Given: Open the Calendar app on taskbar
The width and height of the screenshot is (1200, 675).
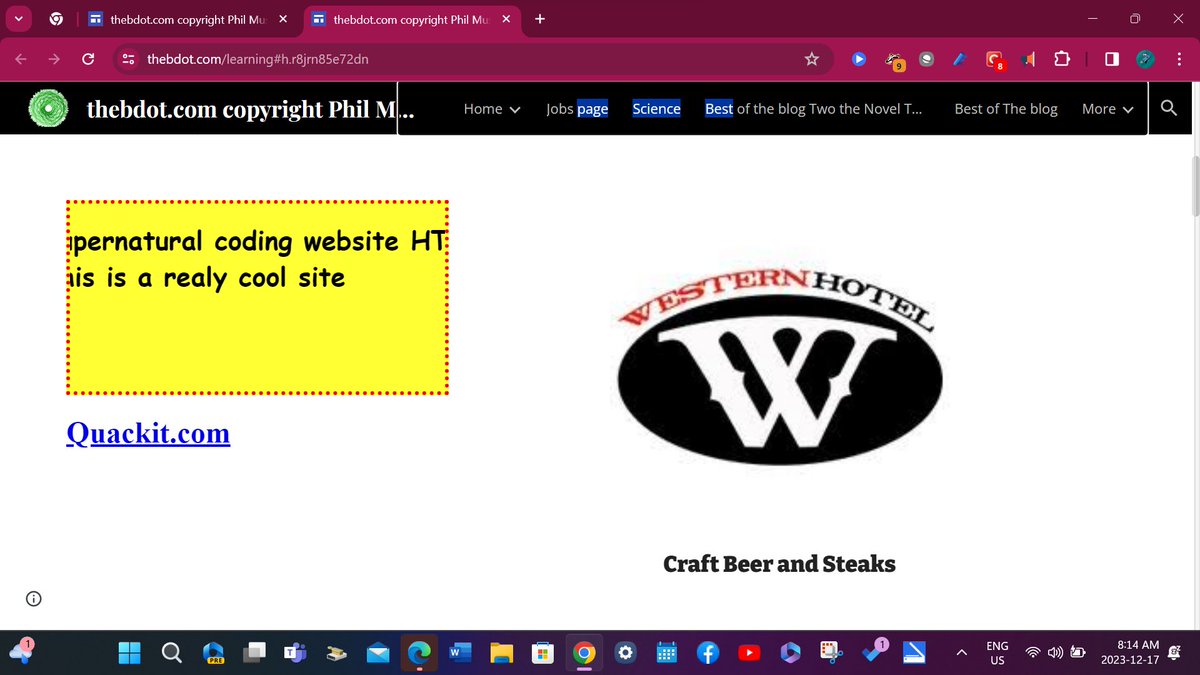Looking at the screenshot, I should coord(667,653).
